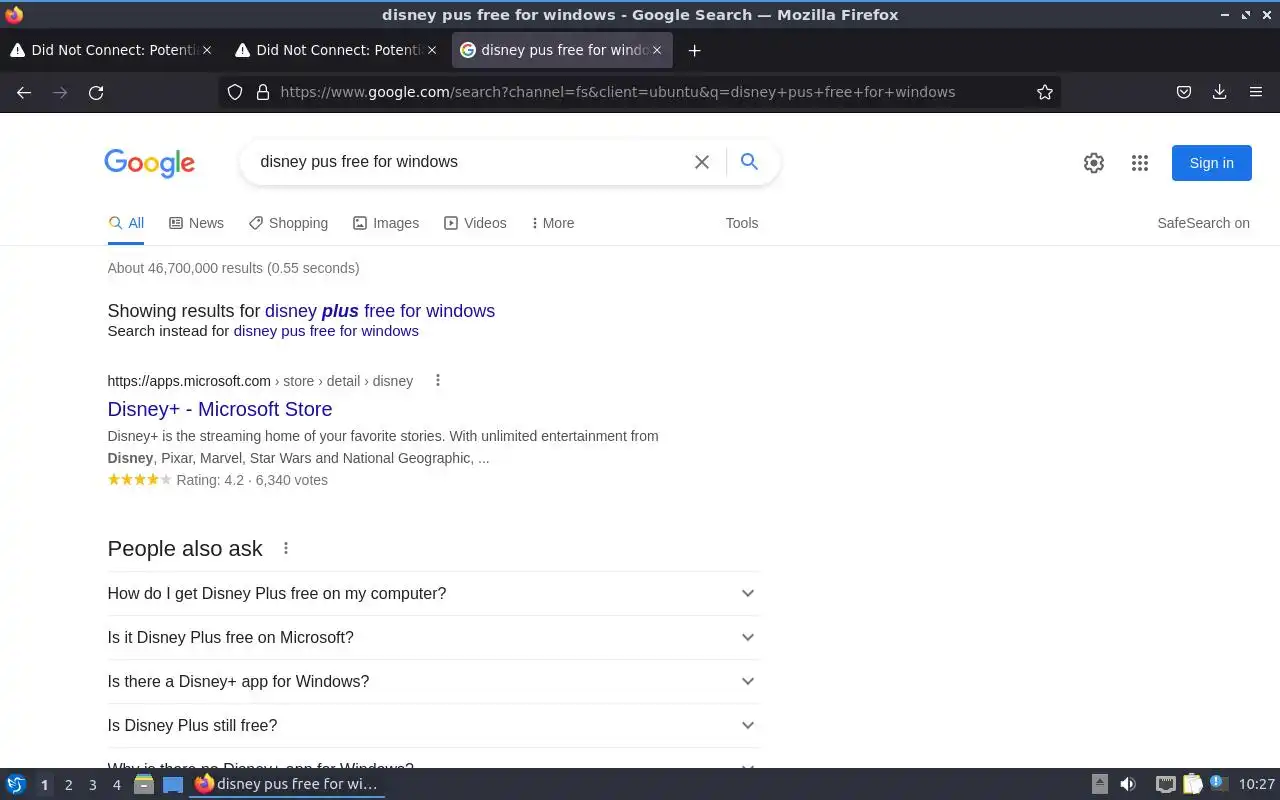
Task: Switch to News results
Action: click(196, 223)
